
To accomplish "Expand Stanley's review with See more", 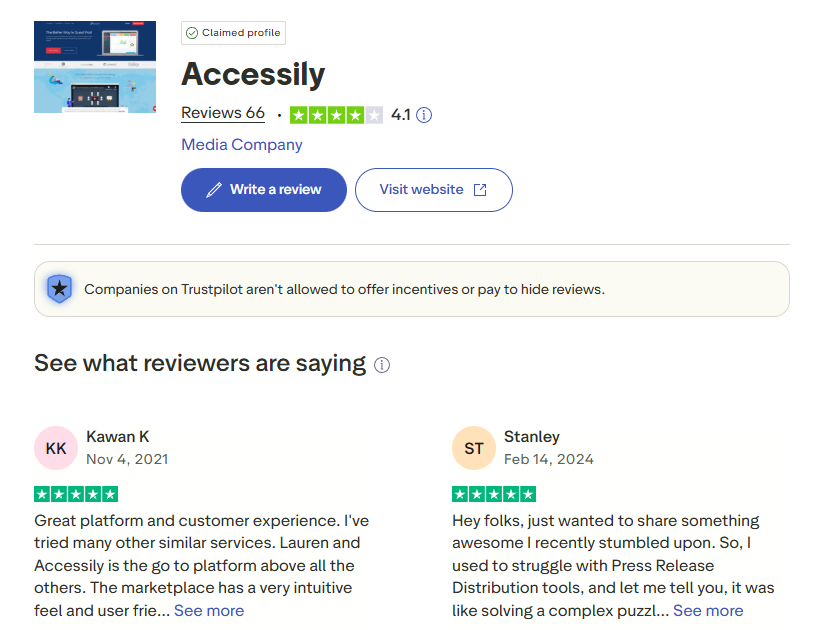I will (708, 610).
